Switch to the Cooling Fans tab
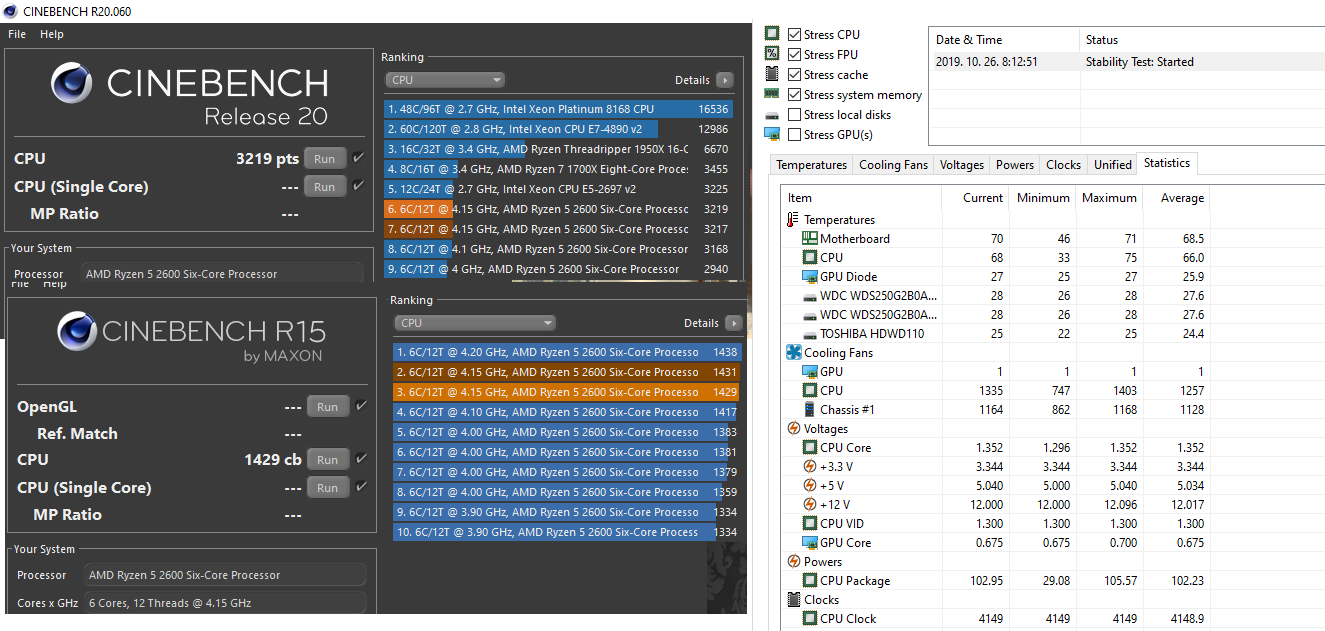Image resolution: width=1325 pixels, height=631 pixels. click(x=894, y=165)
